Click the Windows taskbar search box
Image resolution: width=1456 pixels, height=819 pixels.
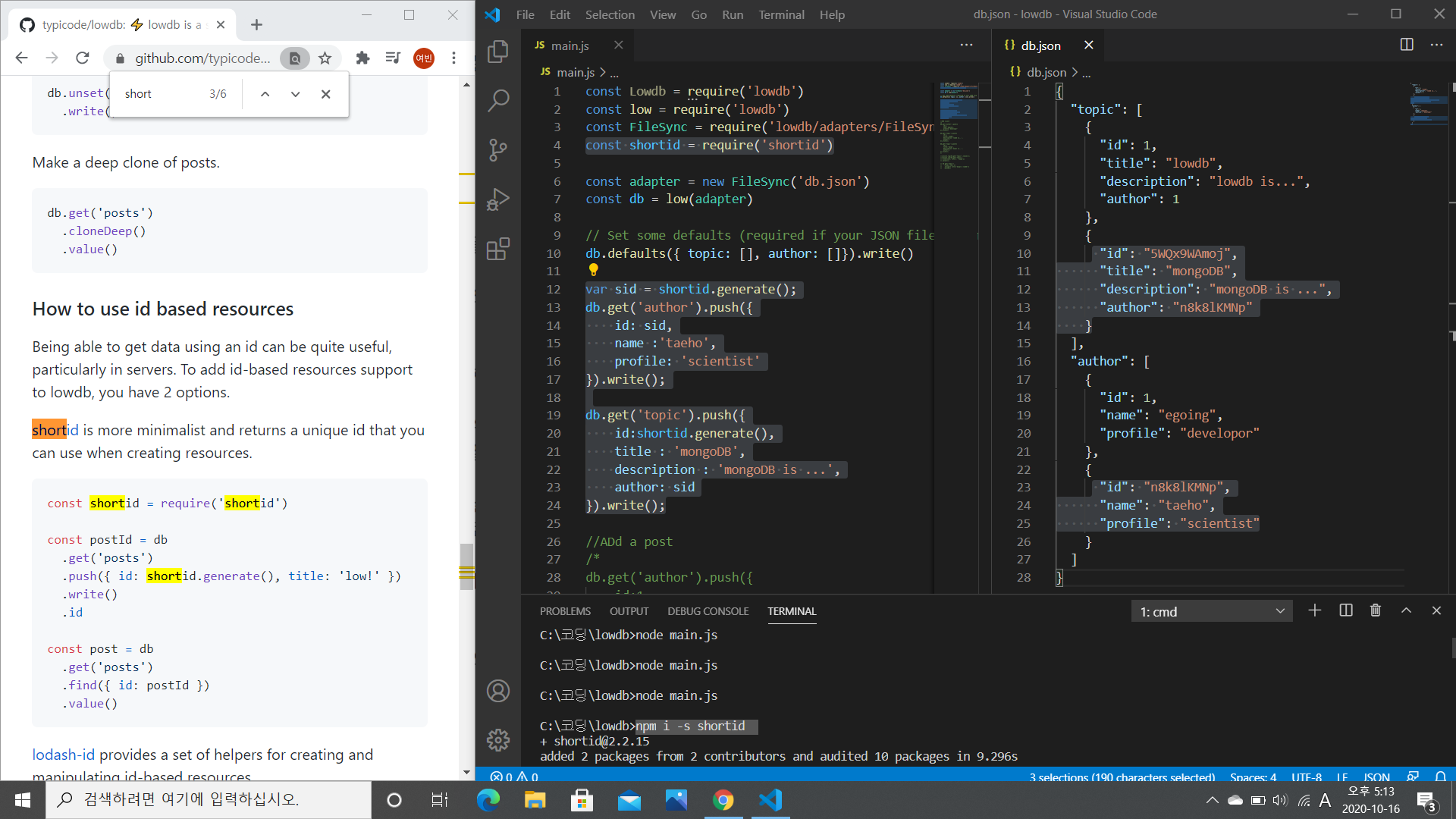[x=209, y=799]
